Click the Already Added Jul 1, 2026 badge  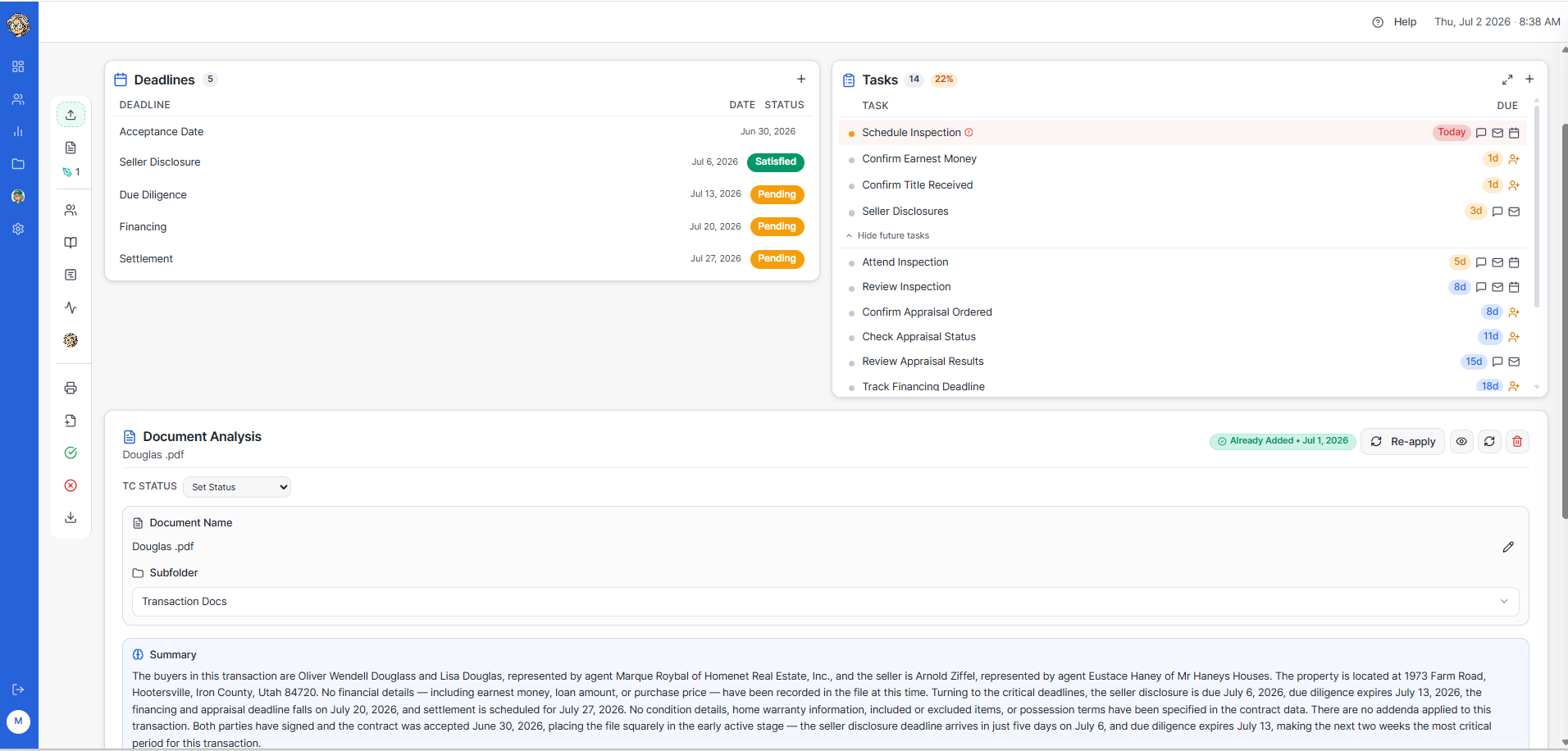1283,441
